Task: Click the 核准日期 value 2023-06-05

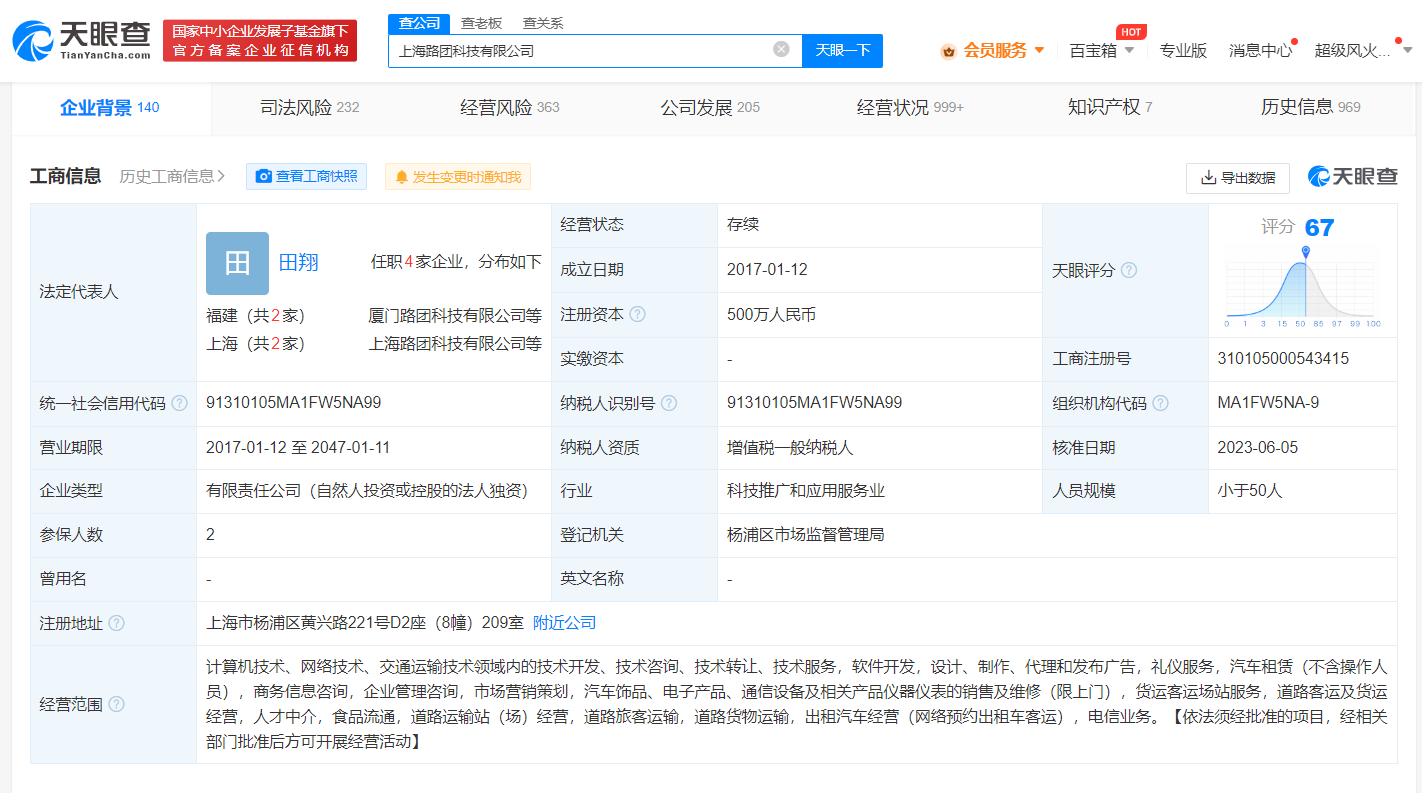Action: tap(1257, 447)
